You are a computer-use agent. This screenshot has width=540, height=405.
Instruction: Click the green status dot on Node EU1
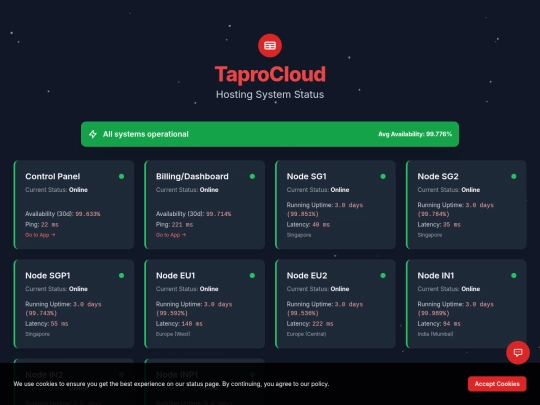[x=252, y=276]
